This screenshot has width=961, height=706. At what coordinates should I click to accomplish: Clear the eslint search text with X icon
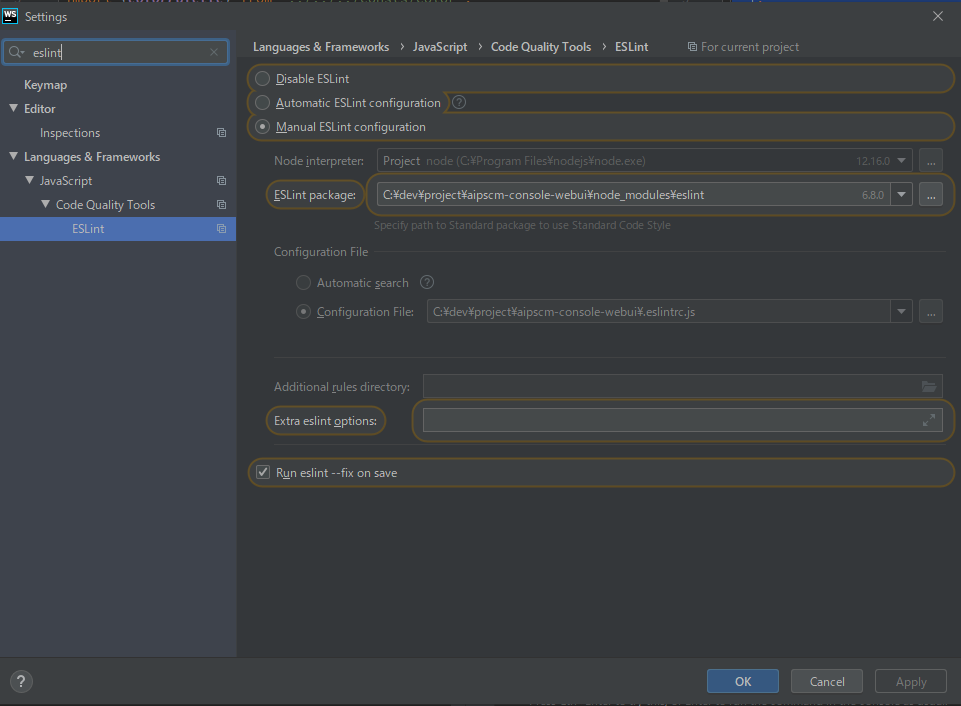click(214, 52)
